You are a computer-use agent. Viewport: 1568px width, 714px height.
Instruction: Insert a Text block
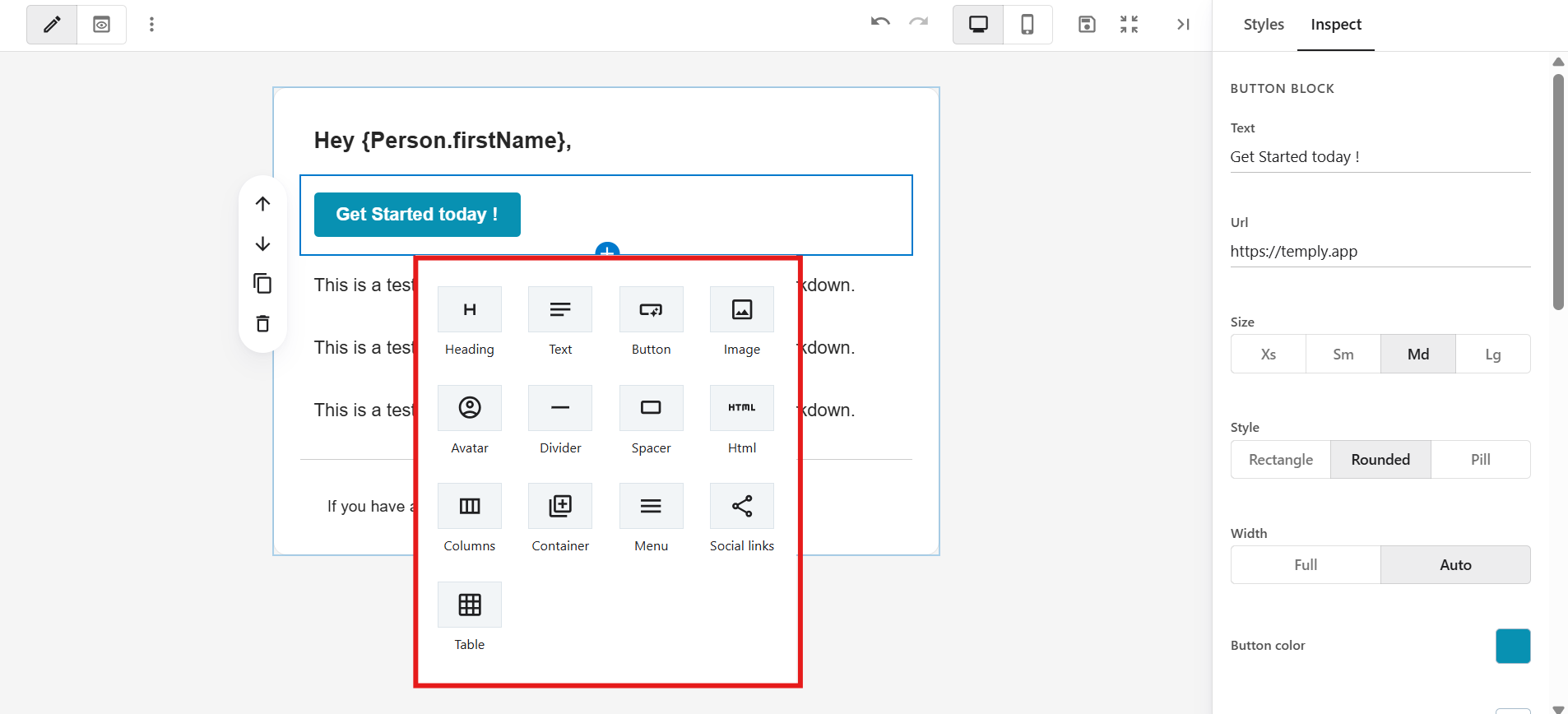click(x=560, y=322)
